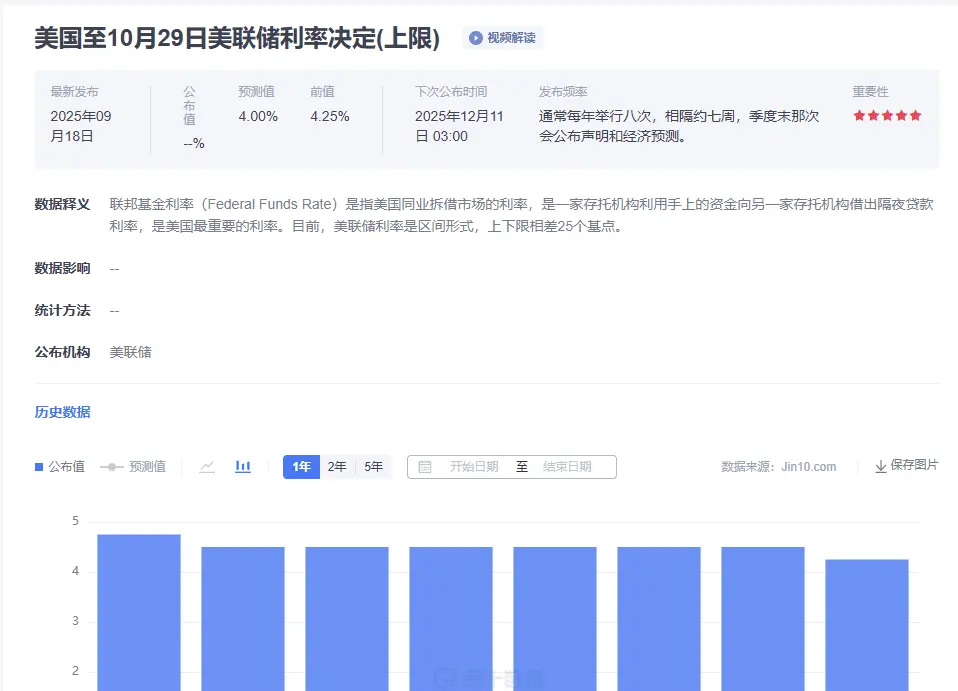Click the 统计方法 label
The width and height of the screenshot is (958, 691).
click(x=62, y=310)
